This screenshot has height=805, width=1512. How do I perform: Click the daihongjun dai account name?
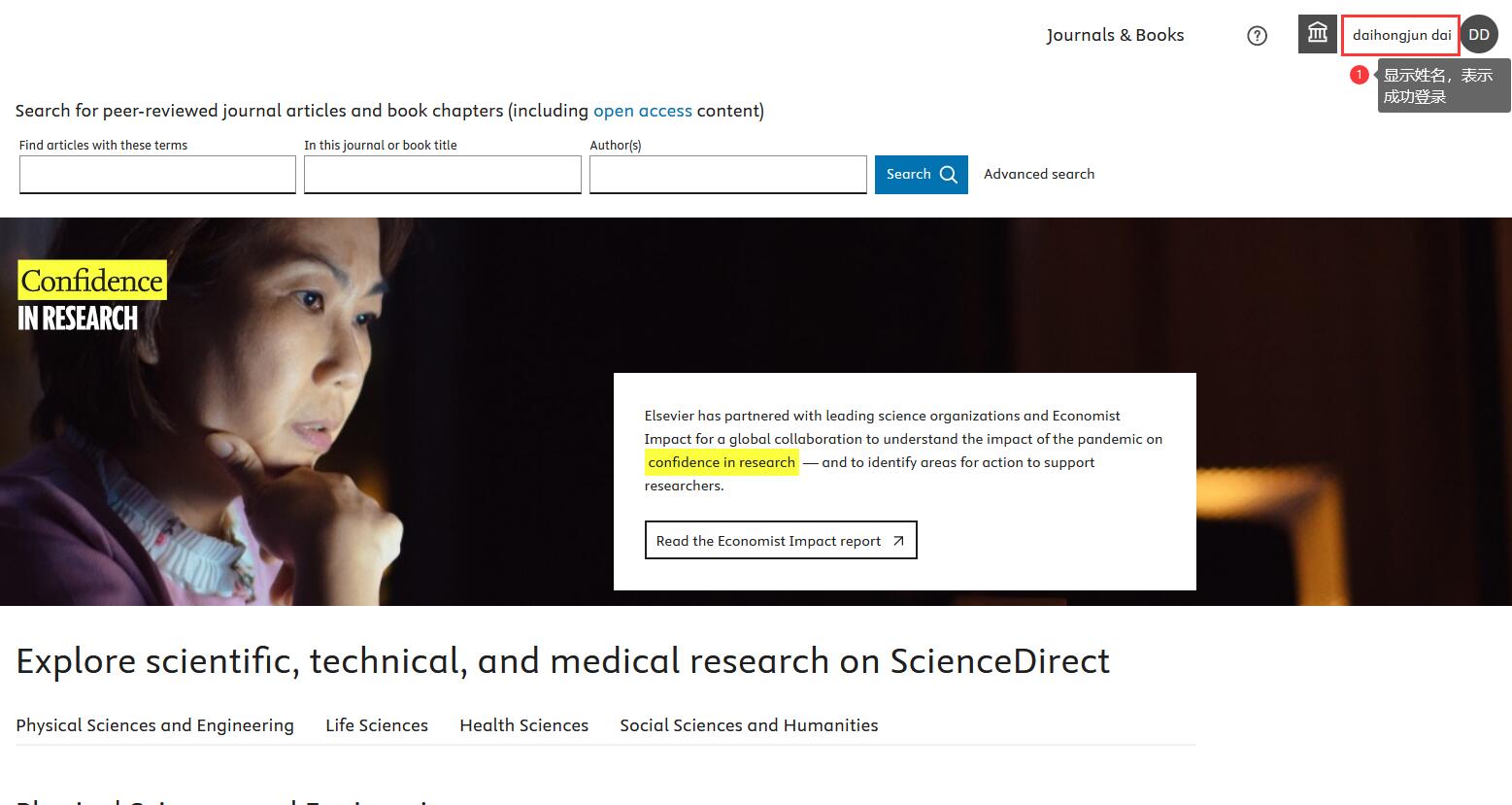click(1400, 35)
